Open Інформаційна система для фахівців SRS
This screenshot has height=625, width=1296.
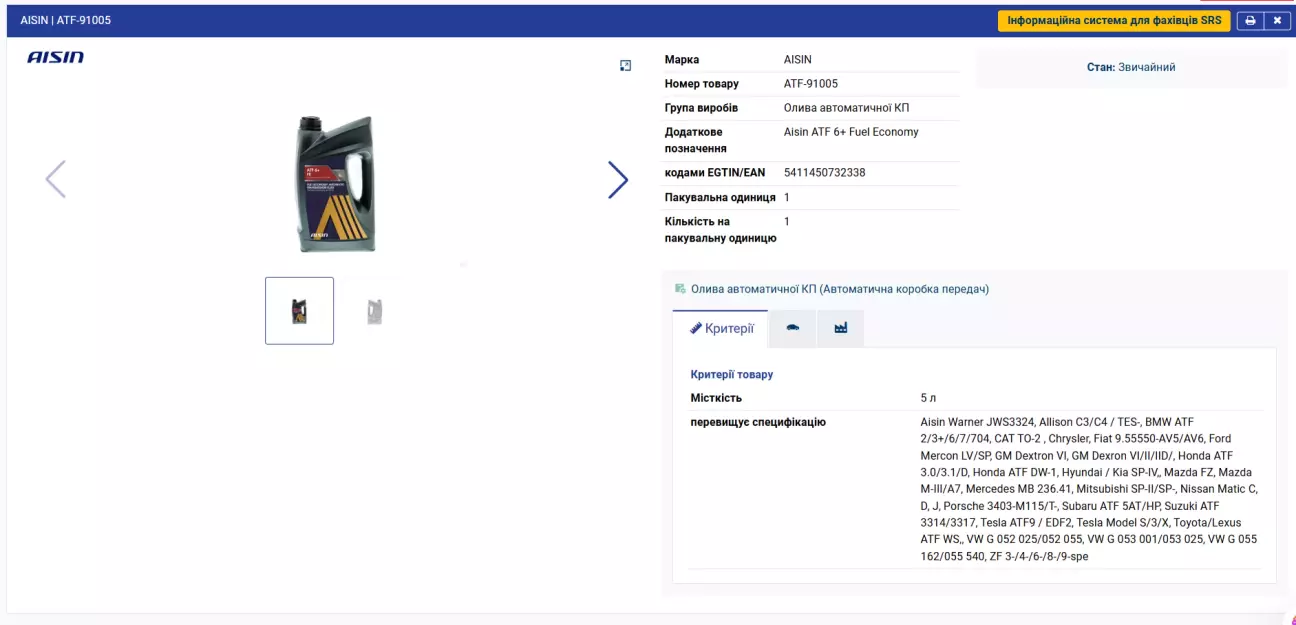tap(1114, 21)
